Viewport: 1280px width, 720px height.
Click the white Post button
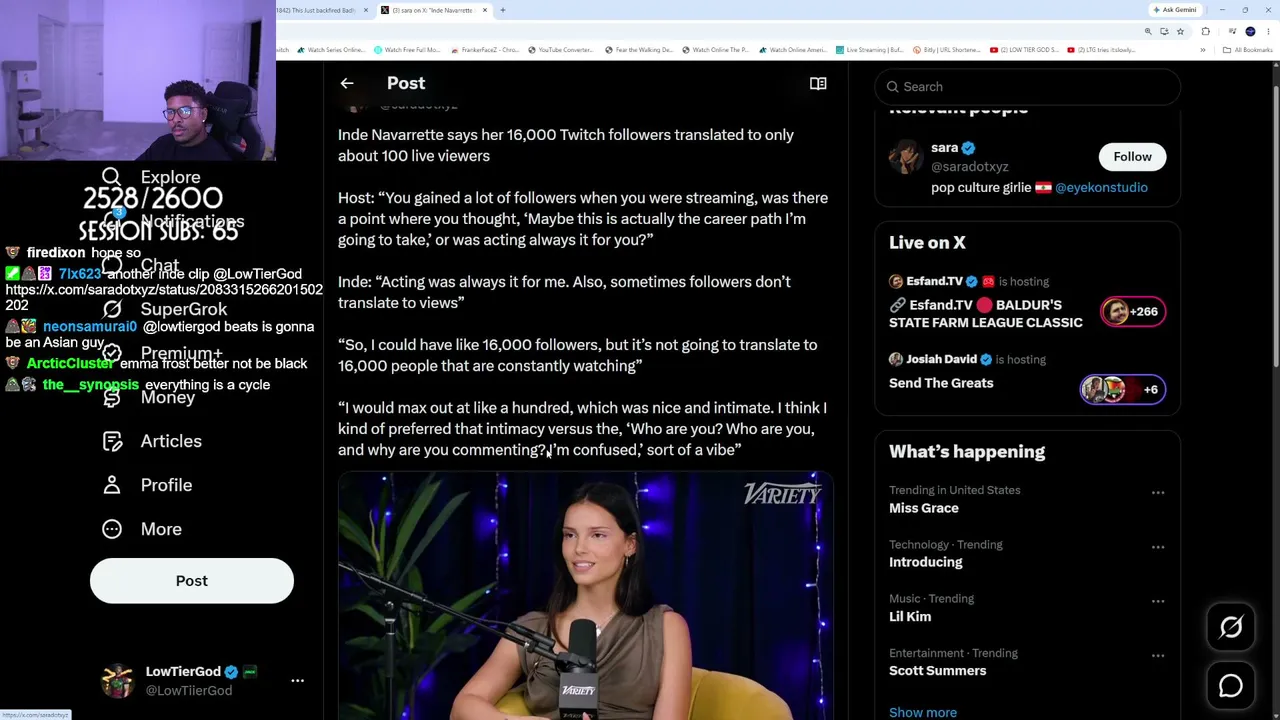pos(192,581)
